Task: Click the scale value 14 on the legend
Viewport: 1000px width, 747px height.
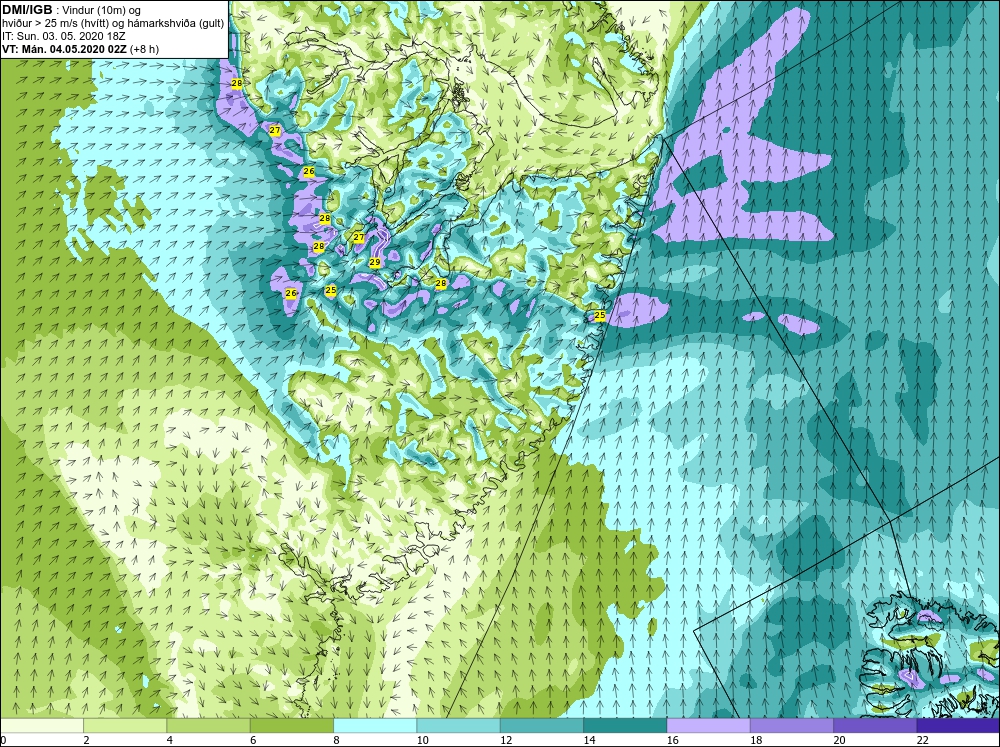Action: pyautogui.click(x=589, y=740)
